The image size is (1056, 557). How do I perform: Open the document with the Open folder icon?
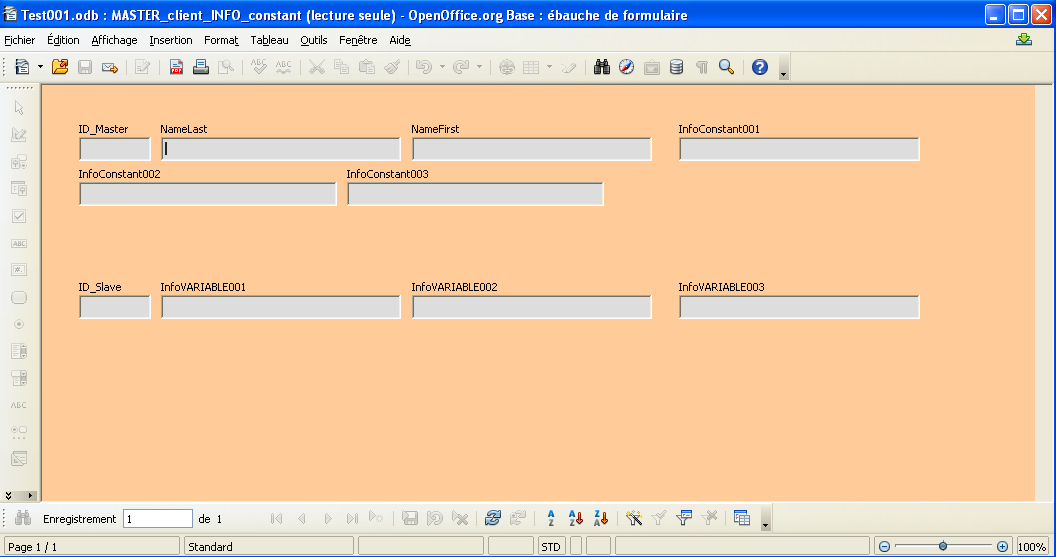[60, 67]
